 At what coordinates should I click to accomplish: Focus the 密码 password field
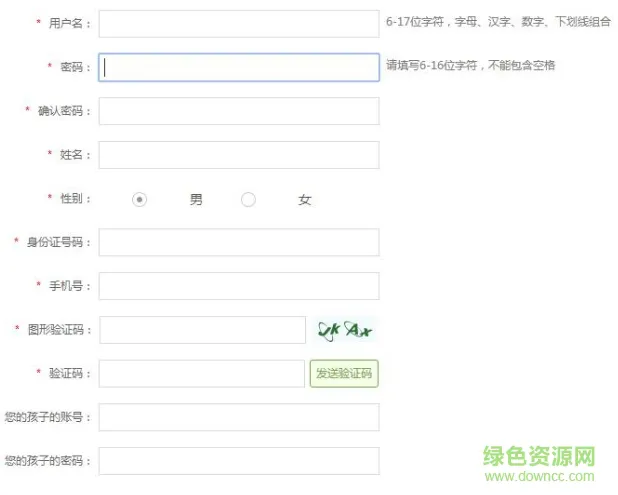click(x=239, y=67)
